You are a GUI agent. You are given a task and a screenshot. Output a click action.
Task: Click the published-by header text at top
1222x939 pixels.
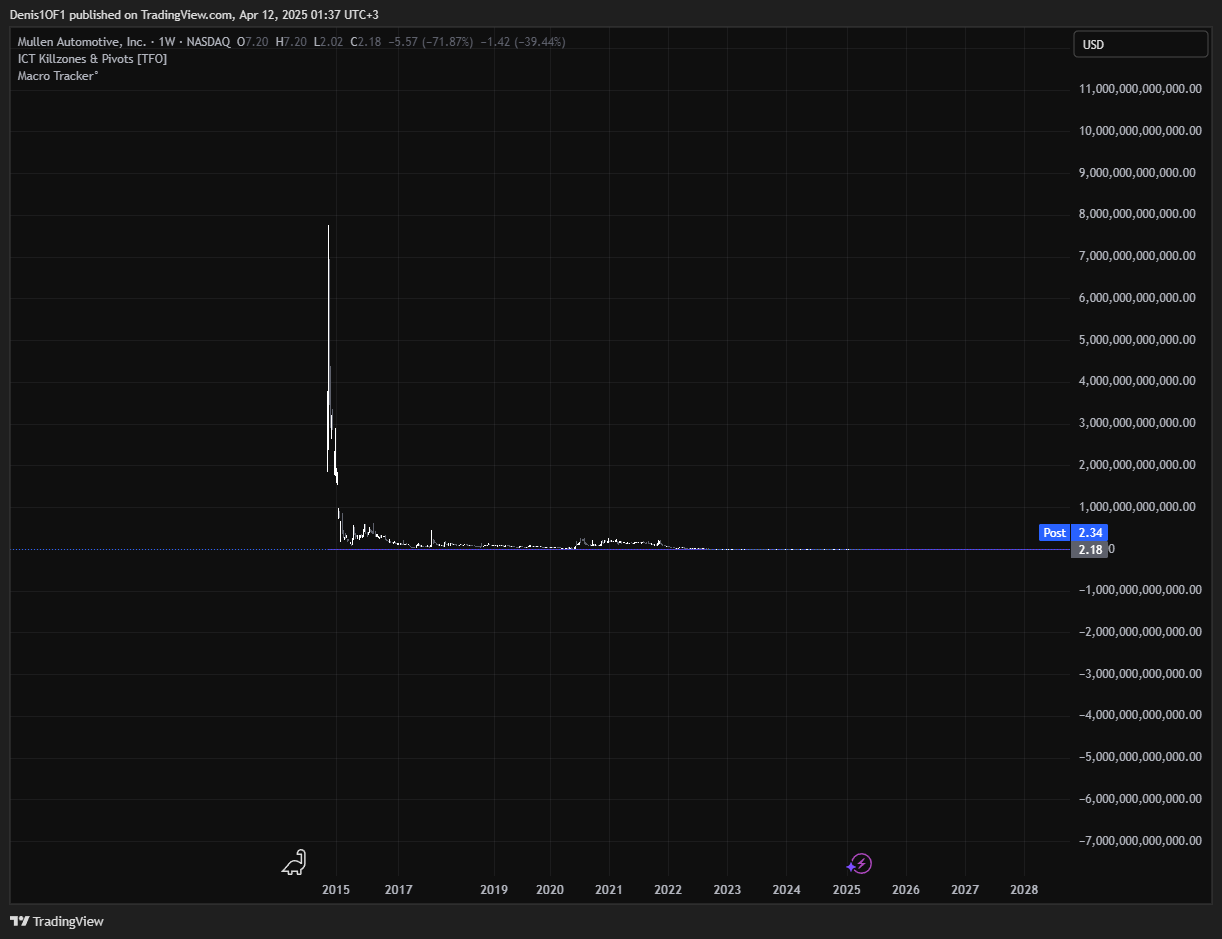[x=194, y=15]
